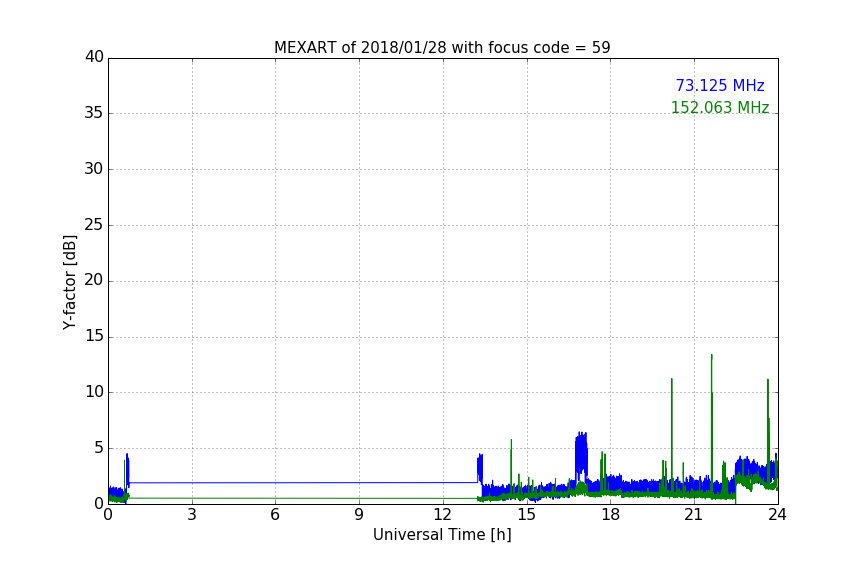Click the green spike peak near 14.4 hours
Image resolution: width=864 pixels, height=576 pixels.
(x=511, y=441)
